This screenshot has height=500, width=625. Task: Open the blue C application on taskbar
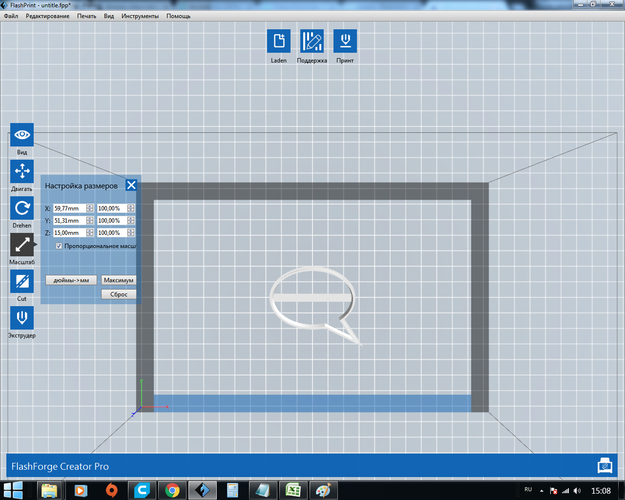click(142, 490)
